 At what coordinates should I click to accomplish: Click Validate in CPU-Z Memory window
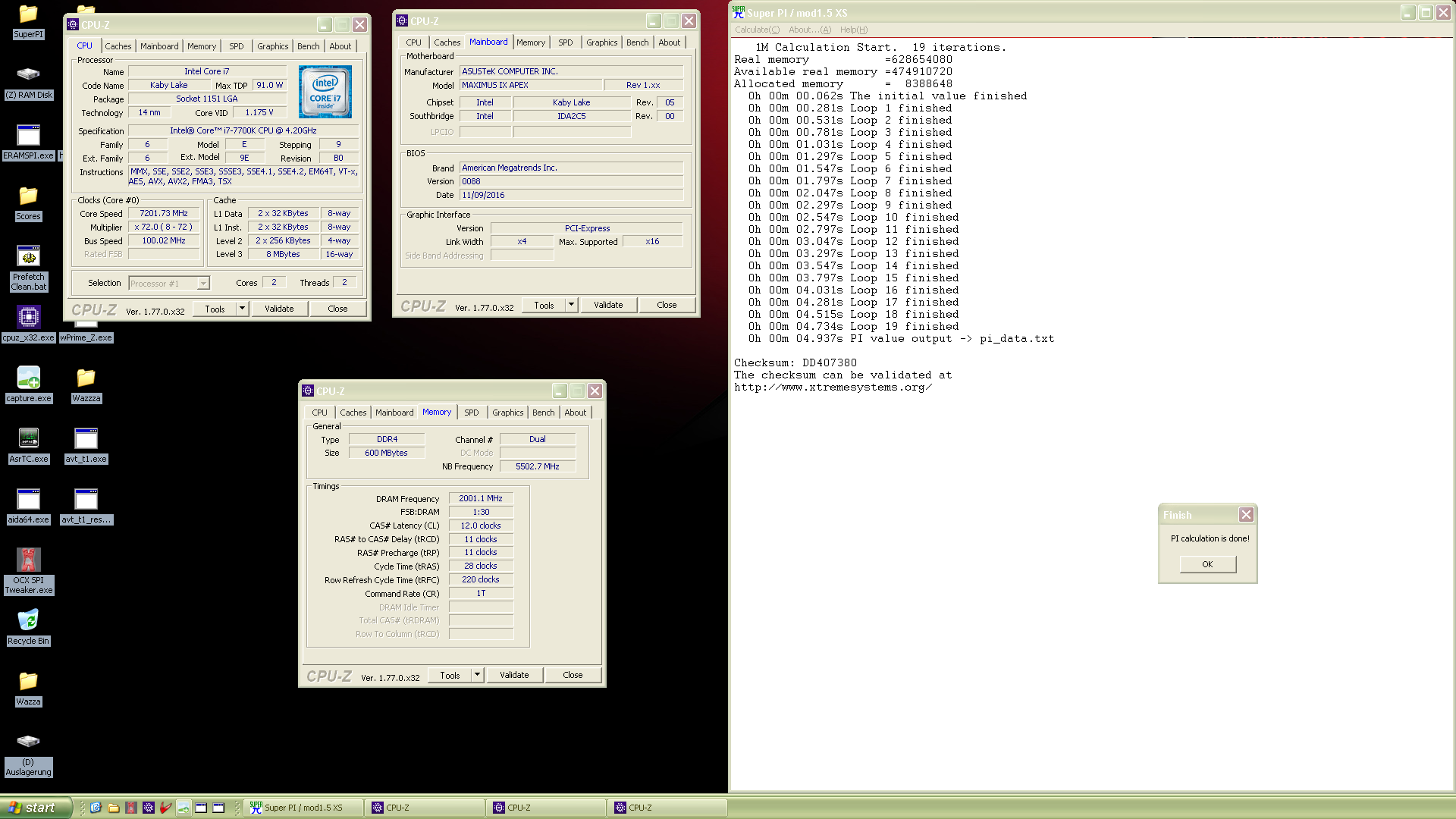coord(514,675)
